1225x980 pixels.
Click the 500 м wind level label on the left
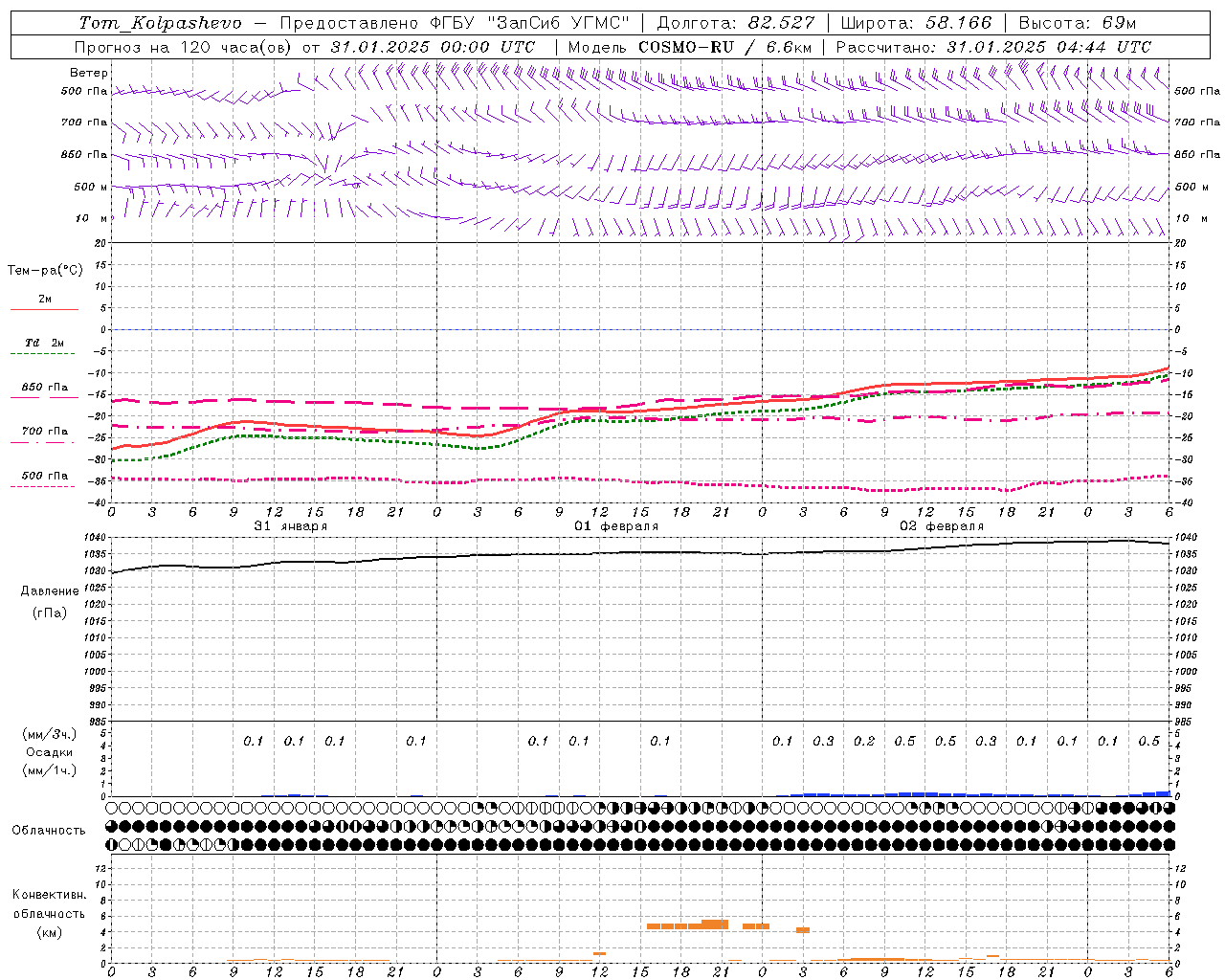coord(91,188)
